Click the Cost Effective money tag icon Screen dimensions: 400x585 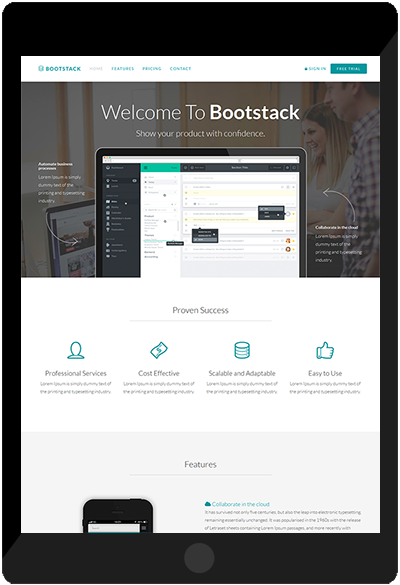pyautogui.click(x=159, y=350)
